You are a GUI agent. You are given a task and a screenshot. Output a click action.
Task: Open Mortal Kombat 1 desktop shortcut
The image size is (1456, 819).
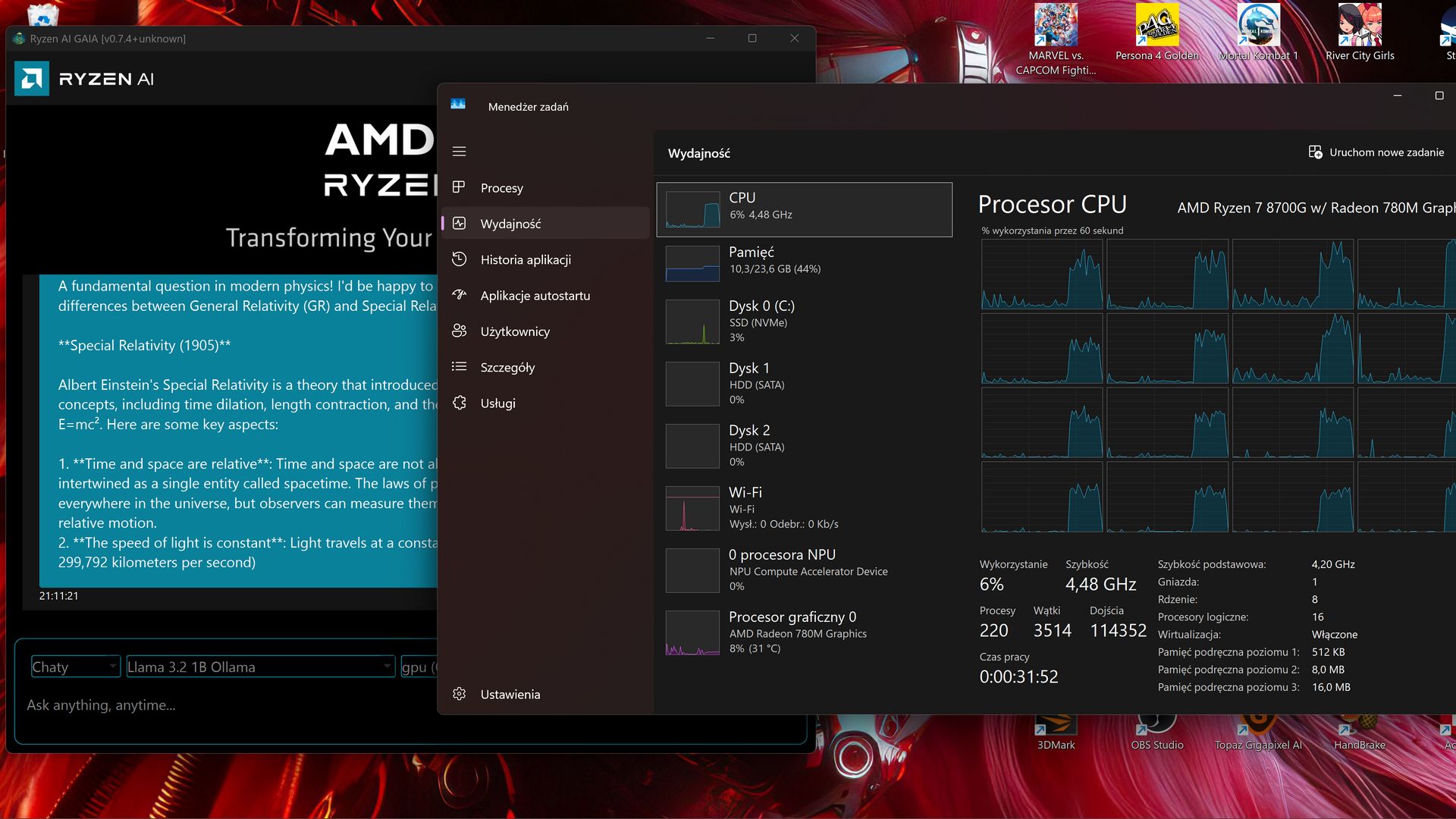1258,33
